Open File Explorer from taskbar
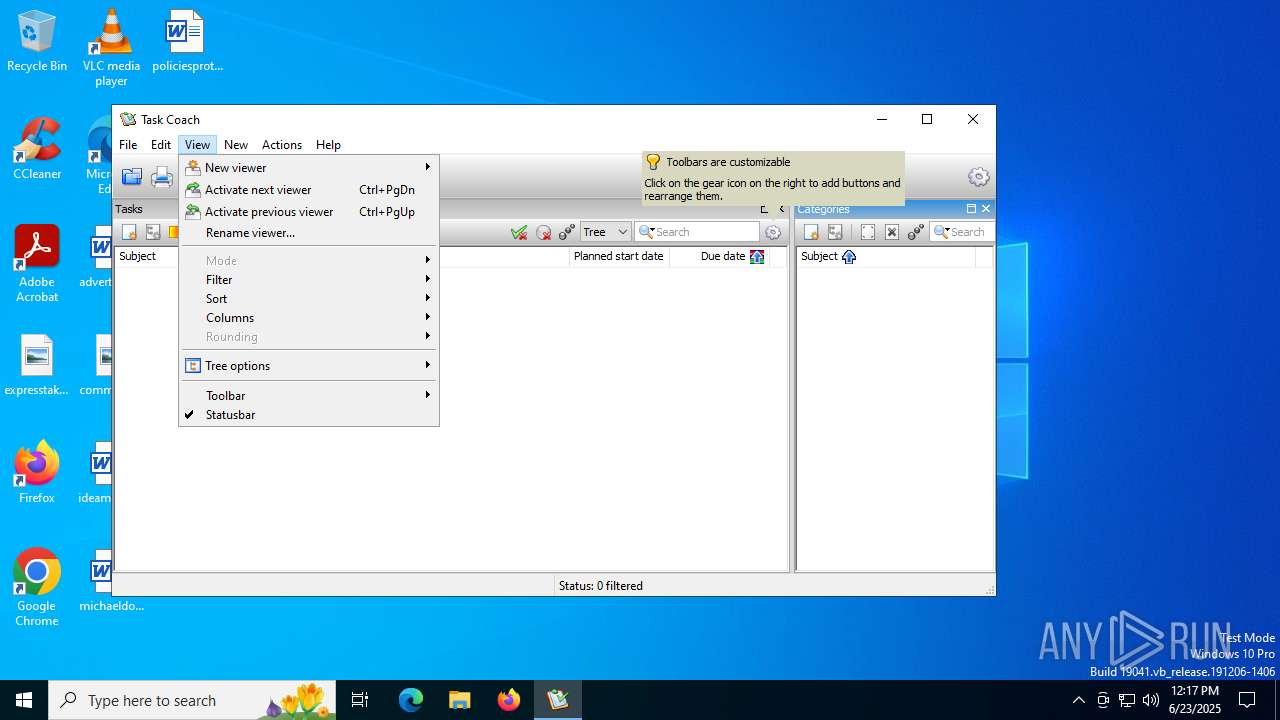Viewport: 1280px width, 720px height. 459,700
